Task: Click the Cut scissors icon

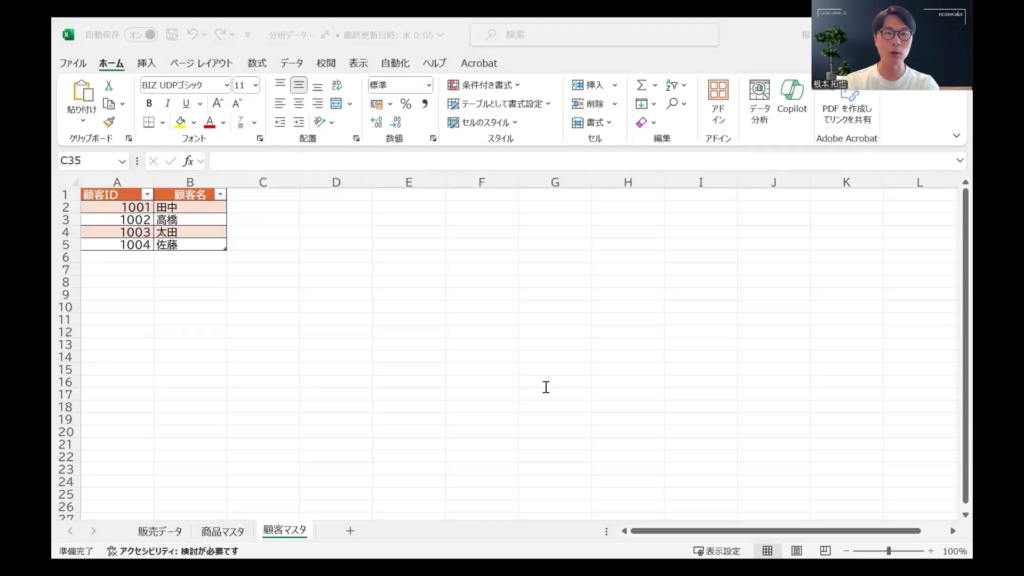Action: [109, 86]
